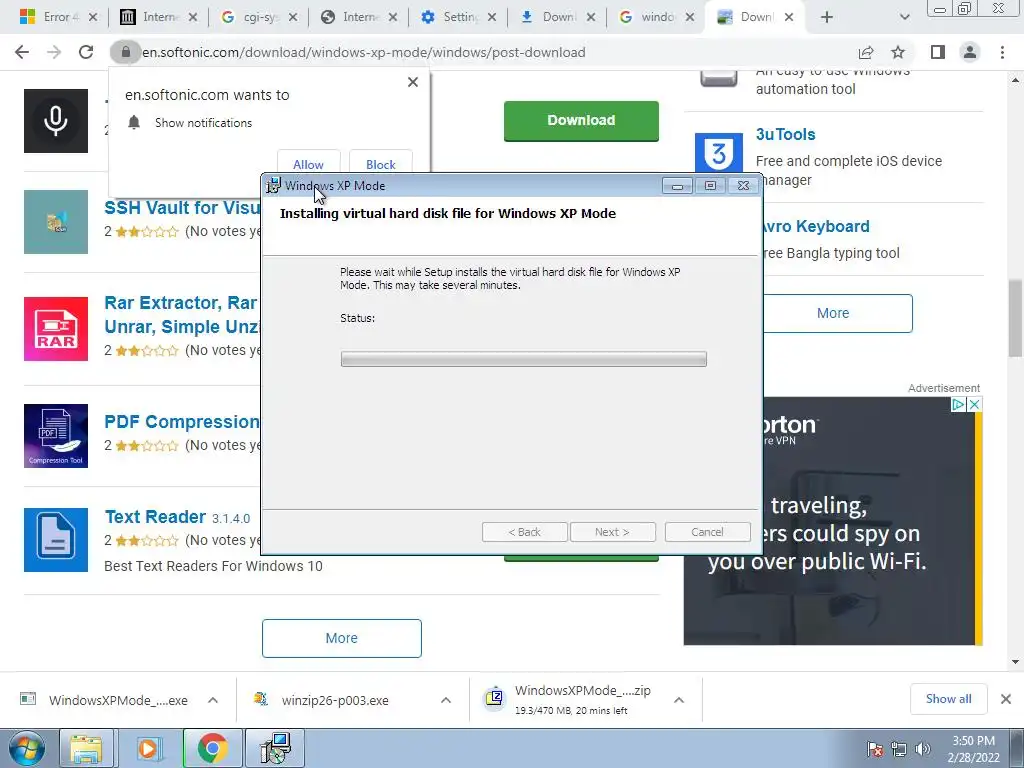This screenshot has height=768, width=1024.
Task: Close the Norton advertisement
Action: [x=974, y=404]
